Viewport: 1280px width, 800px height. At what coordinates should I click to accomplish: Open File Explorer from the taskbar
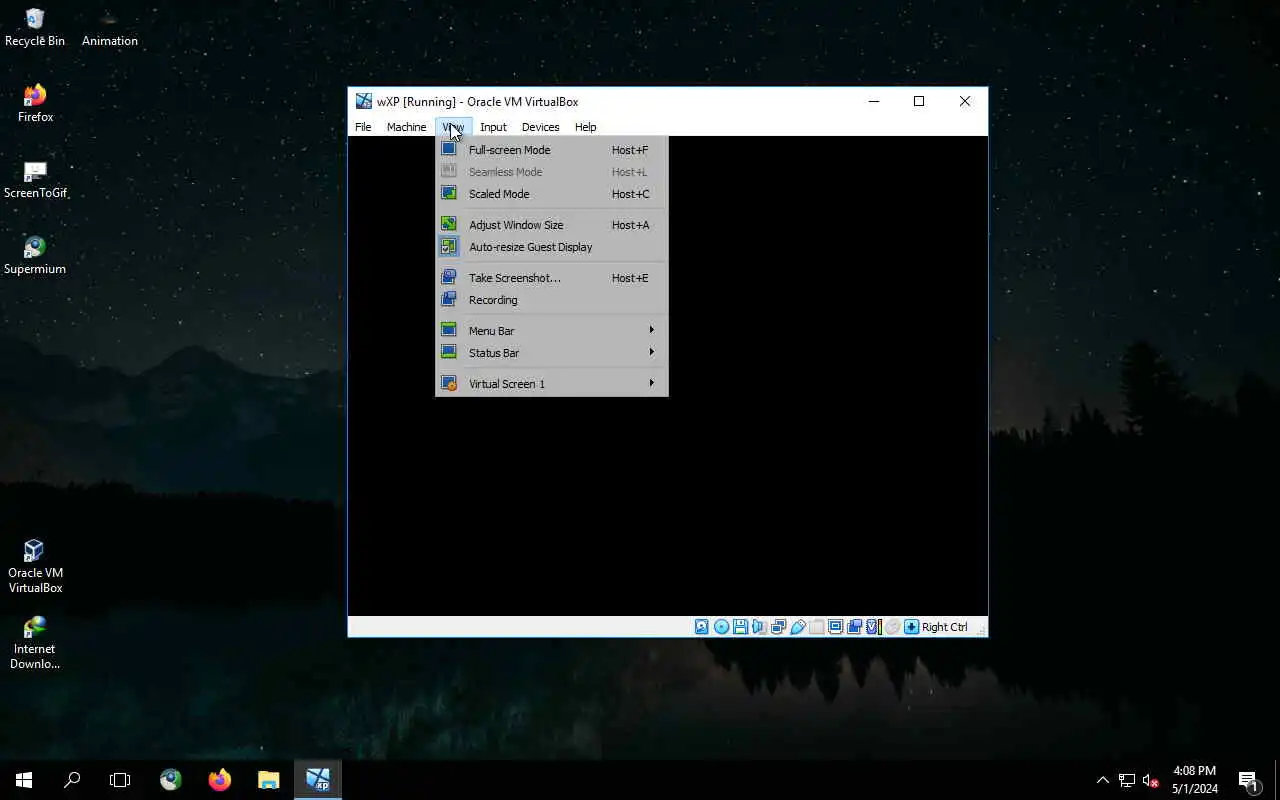[x=268, y=780]
